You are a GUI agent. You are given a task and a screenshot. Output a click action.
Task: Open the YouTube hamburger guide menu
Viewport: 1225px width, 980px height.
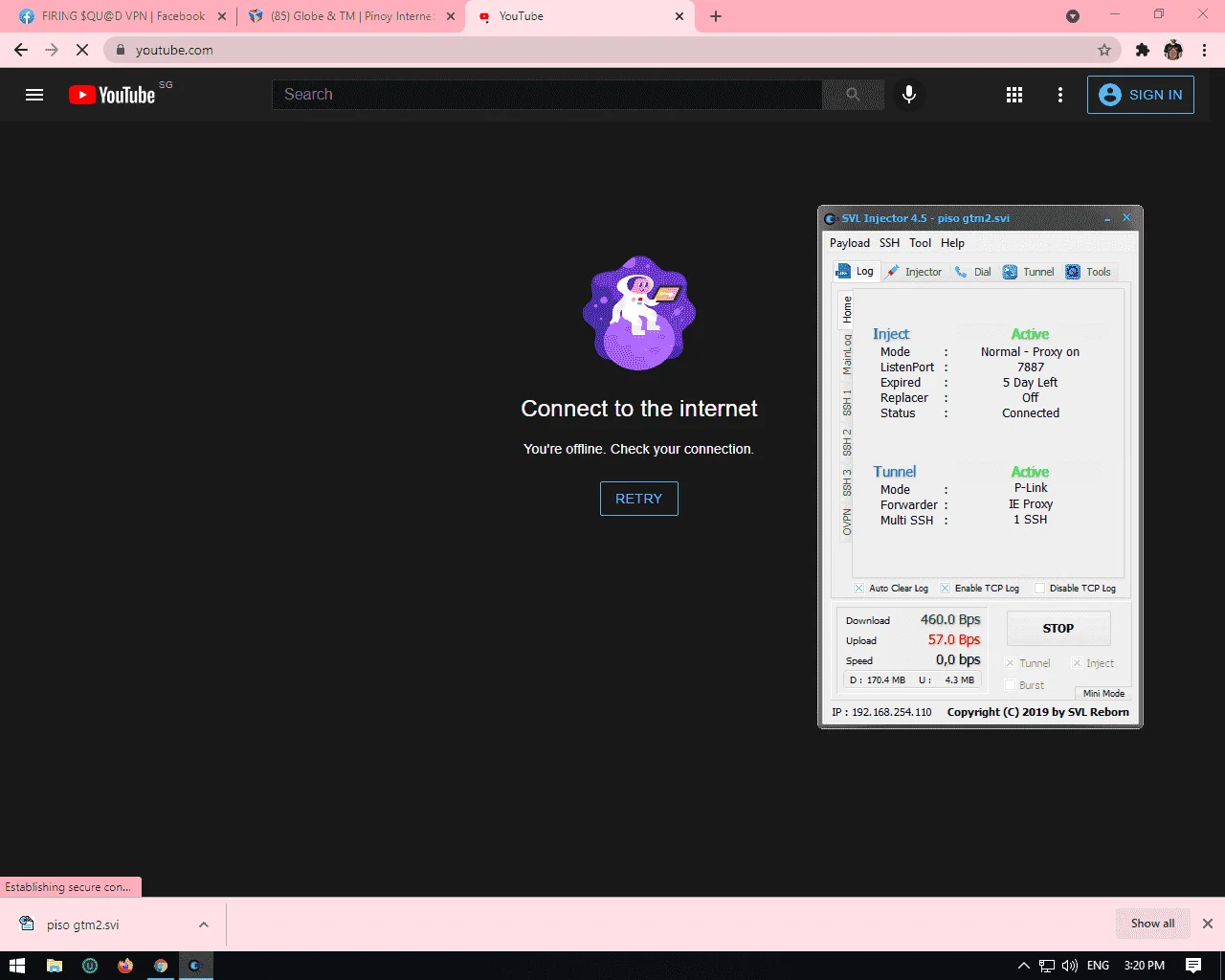point(34,95)
